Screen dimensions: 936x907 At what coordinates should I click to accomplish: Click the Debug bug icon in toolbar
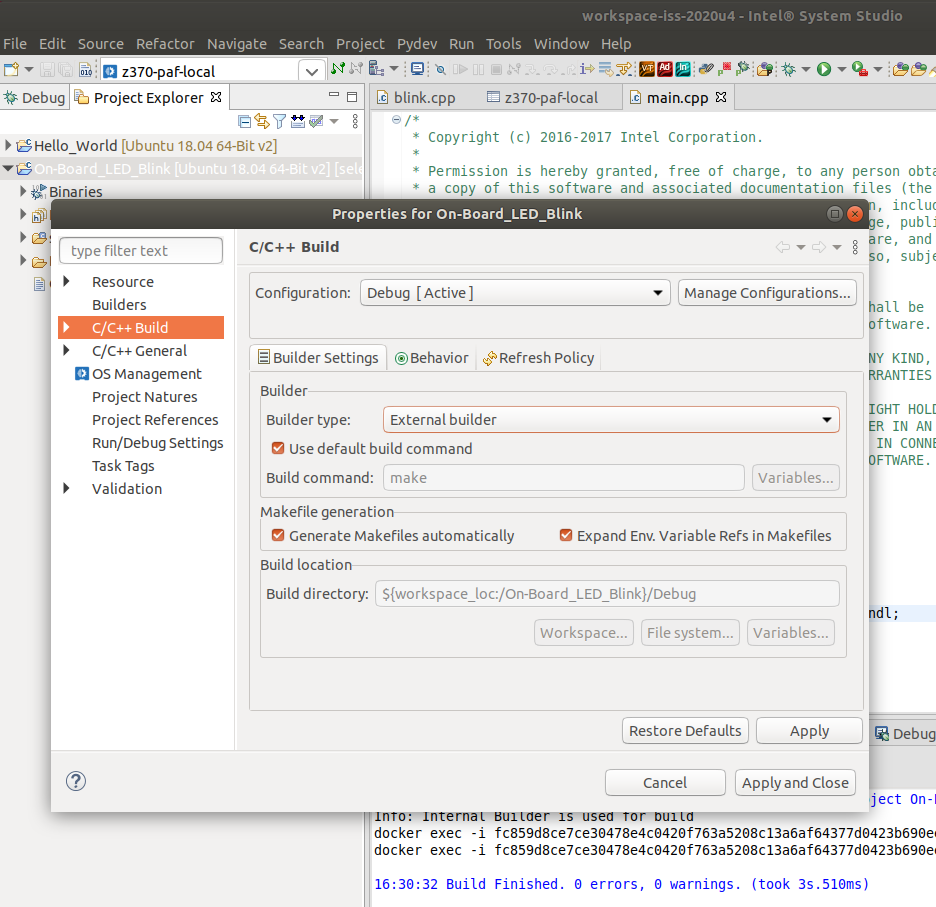coord(789,69)
